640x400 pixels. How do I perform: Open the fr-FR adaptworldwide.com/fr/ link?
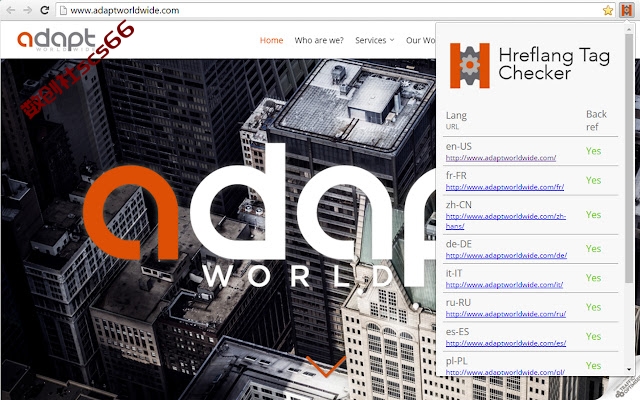click(x=505, y=187)
